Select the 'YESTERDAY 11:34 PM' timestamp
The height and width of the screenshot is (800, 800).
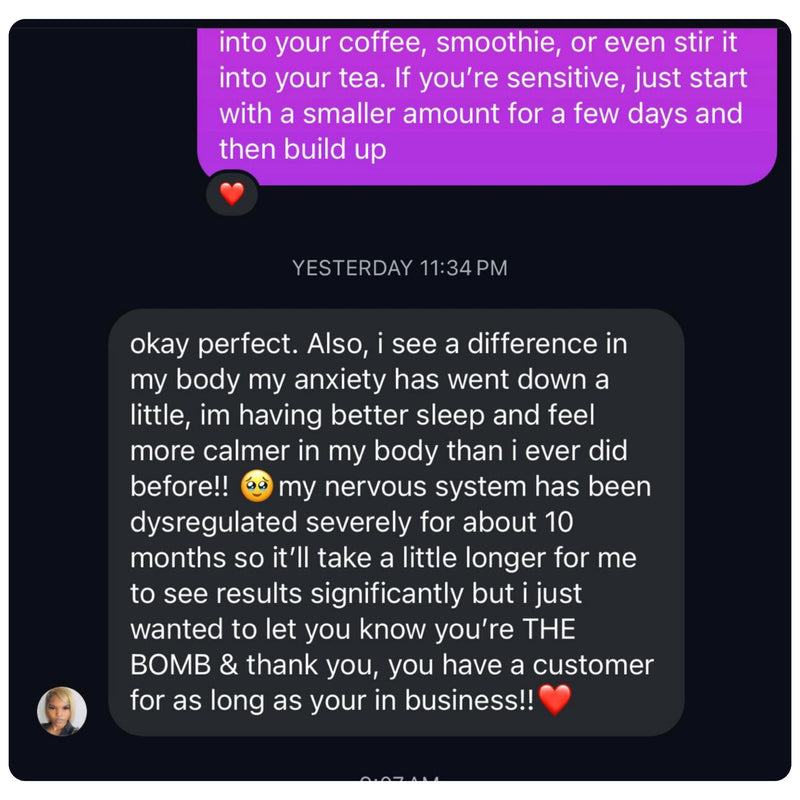coord(399,268)
